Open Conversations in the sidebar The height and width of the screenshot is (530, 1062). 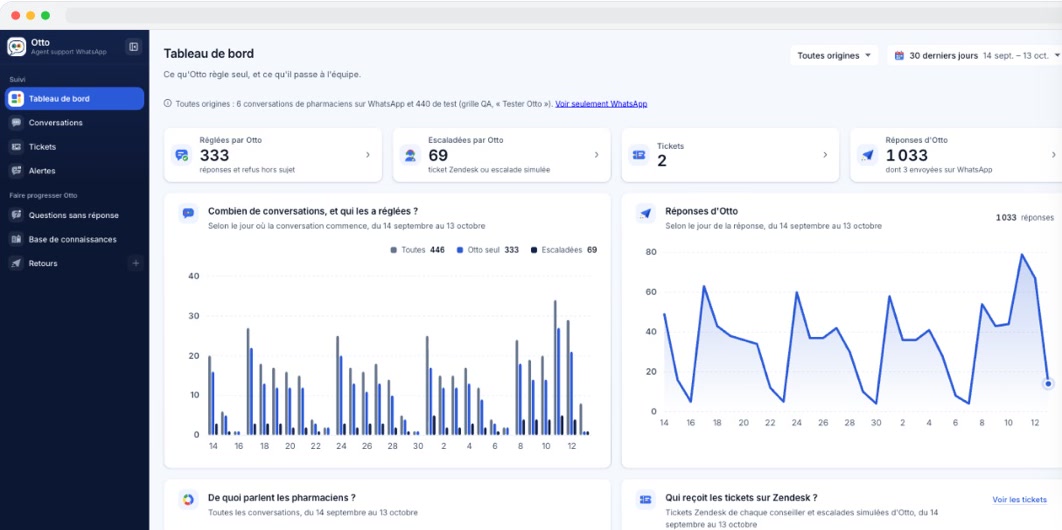point(75,123)
